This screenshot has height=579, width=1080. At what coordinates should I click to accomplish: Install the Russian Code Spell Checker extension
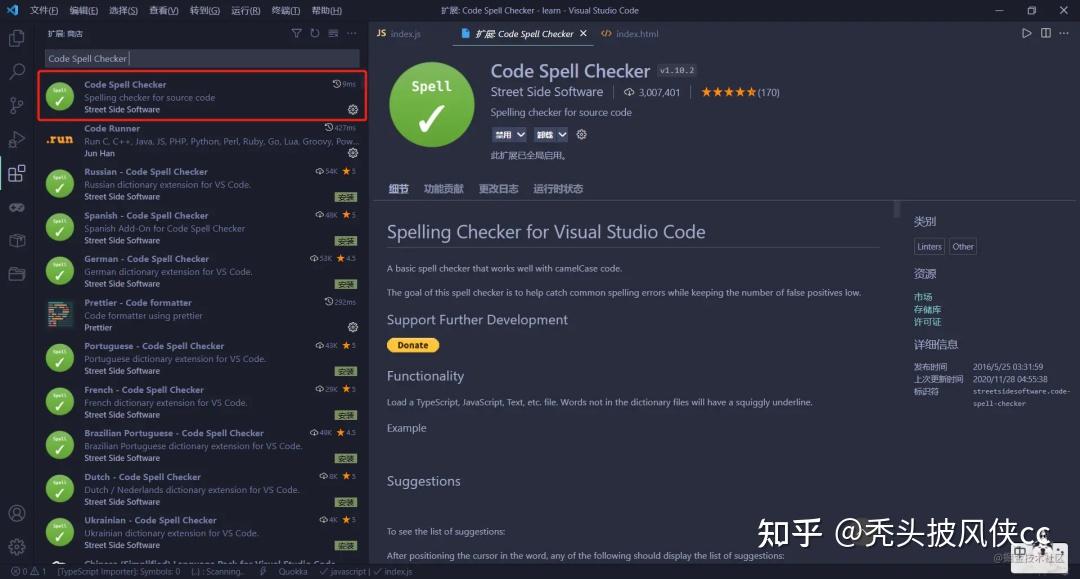(x=346, y=197)
